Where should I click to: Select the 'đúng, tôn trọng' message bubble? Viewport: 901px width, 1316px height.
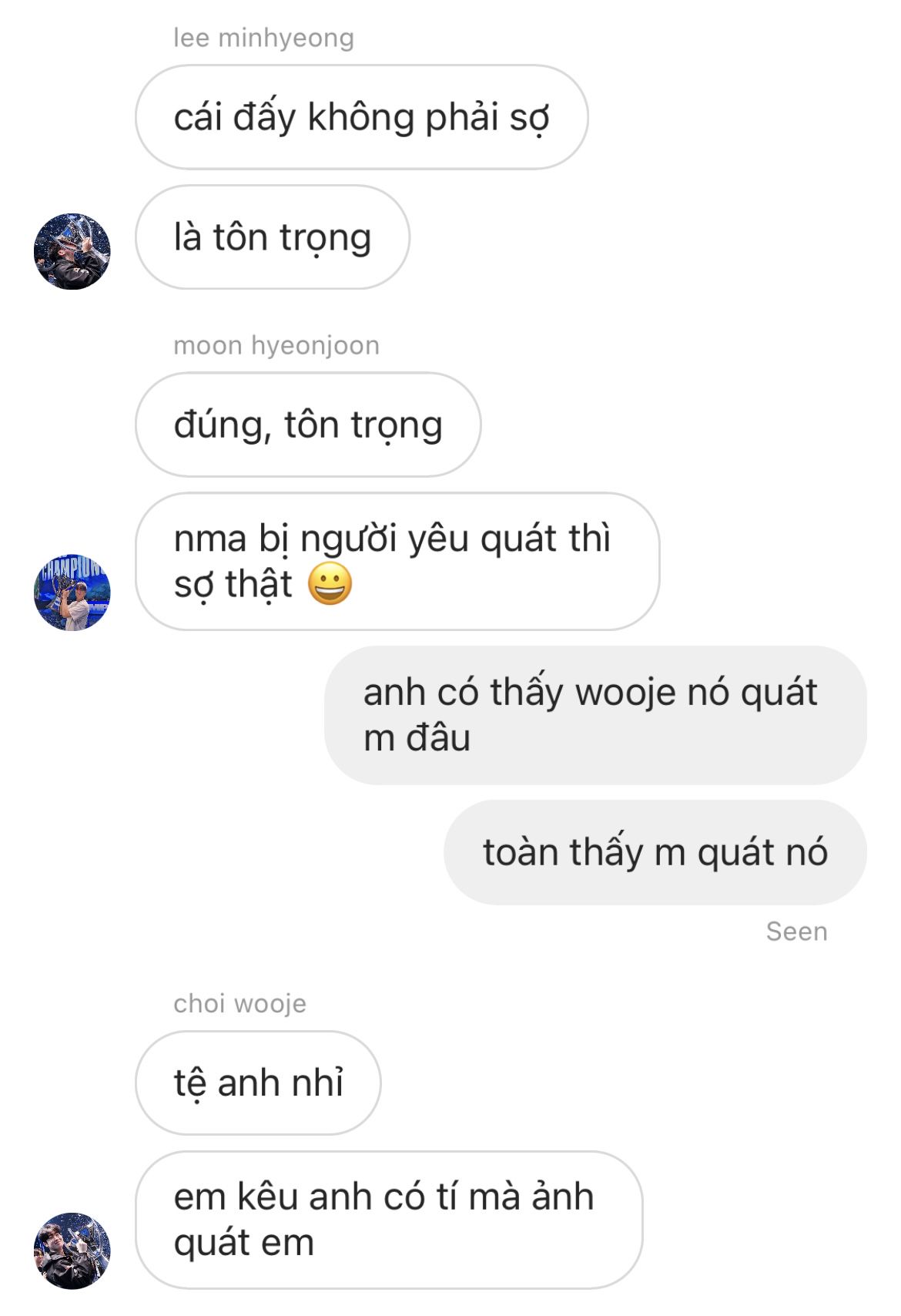coord(308,425)
